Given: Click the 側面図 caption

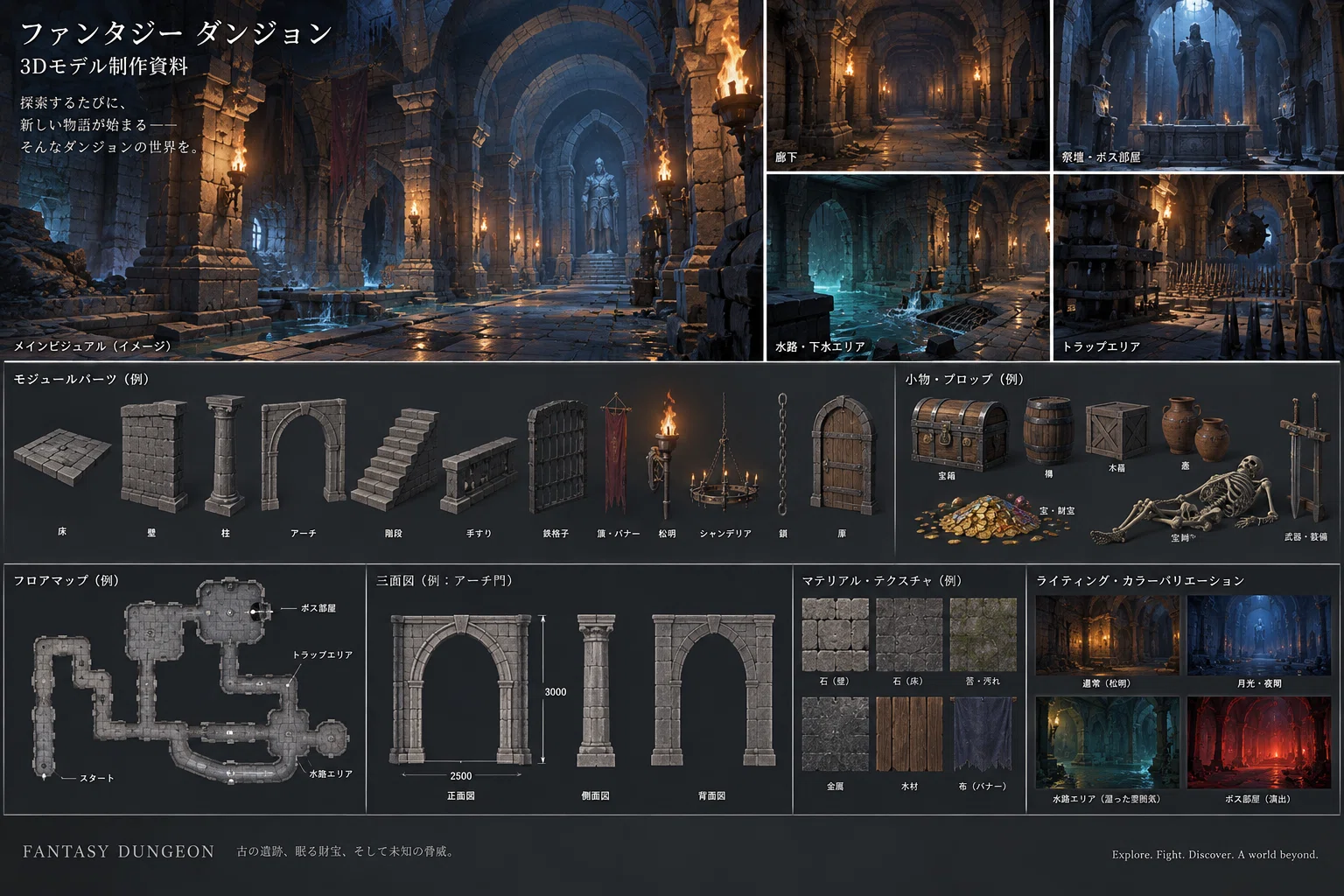Looking at the screenshot, I should [x=596, y=795].
